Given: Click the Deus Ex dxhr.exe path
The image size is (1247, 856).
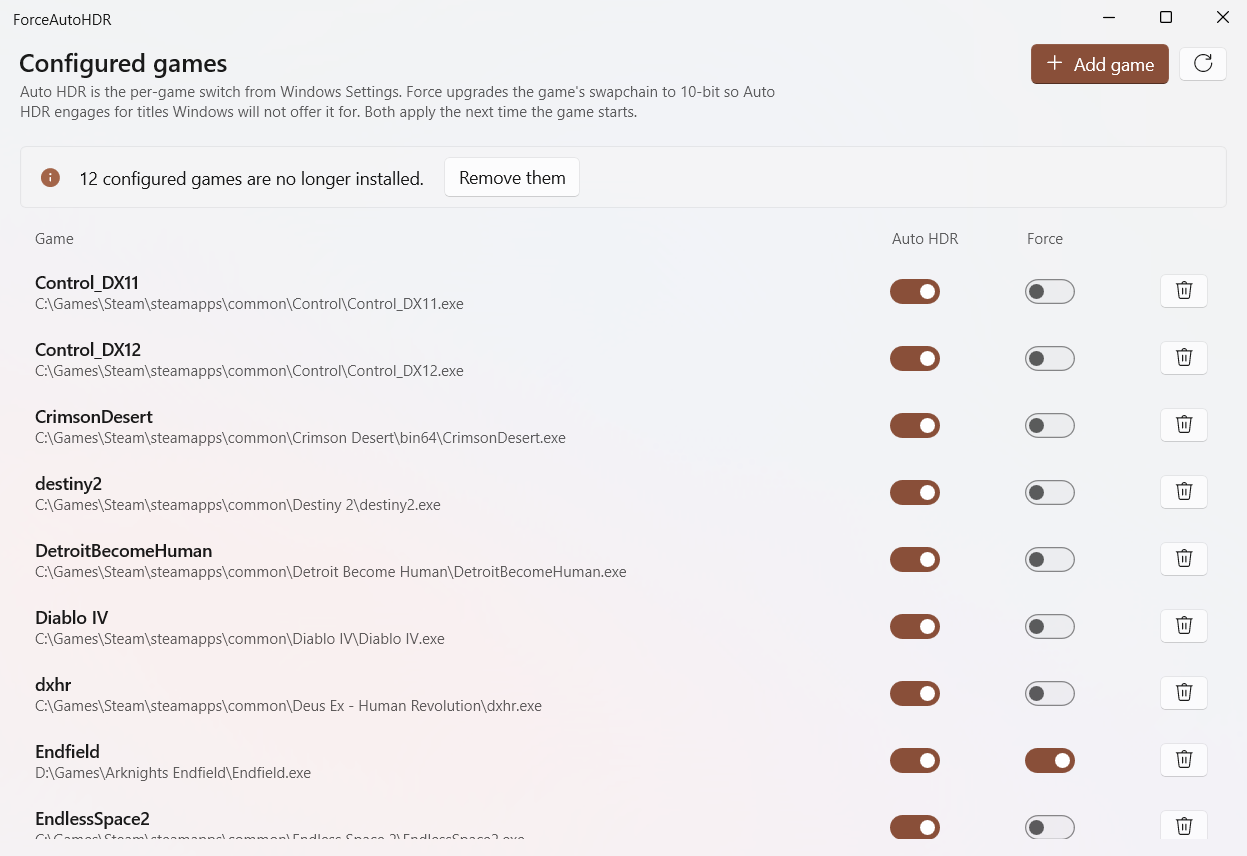Looking at the screenshot, I should tap(288, 706).
